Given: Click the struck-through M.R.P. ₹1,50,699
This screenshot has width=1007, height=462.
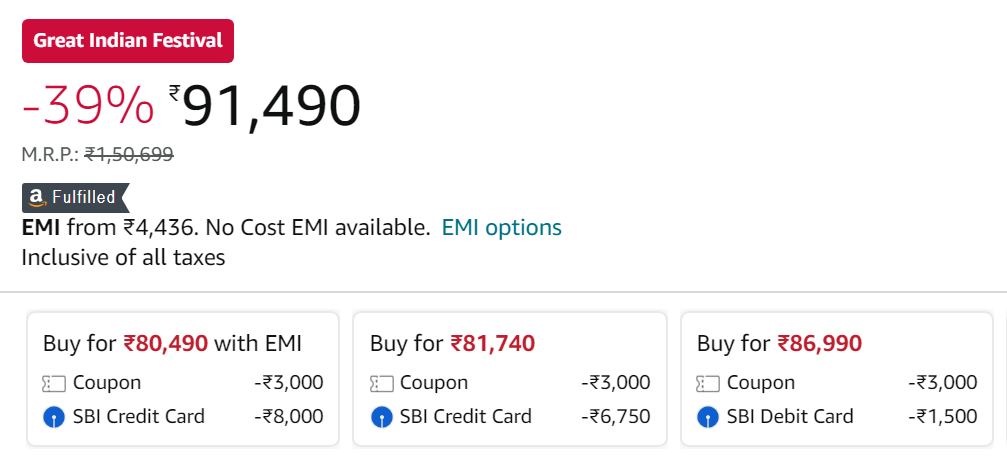Looking at the screenshot, I should click(x=129, y=154).
